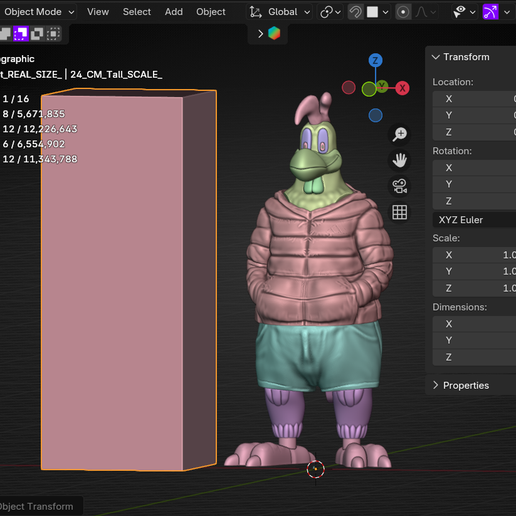Click the multicolored hexagon add-on icon
516x516 pixels.
[x=274, y=33]
